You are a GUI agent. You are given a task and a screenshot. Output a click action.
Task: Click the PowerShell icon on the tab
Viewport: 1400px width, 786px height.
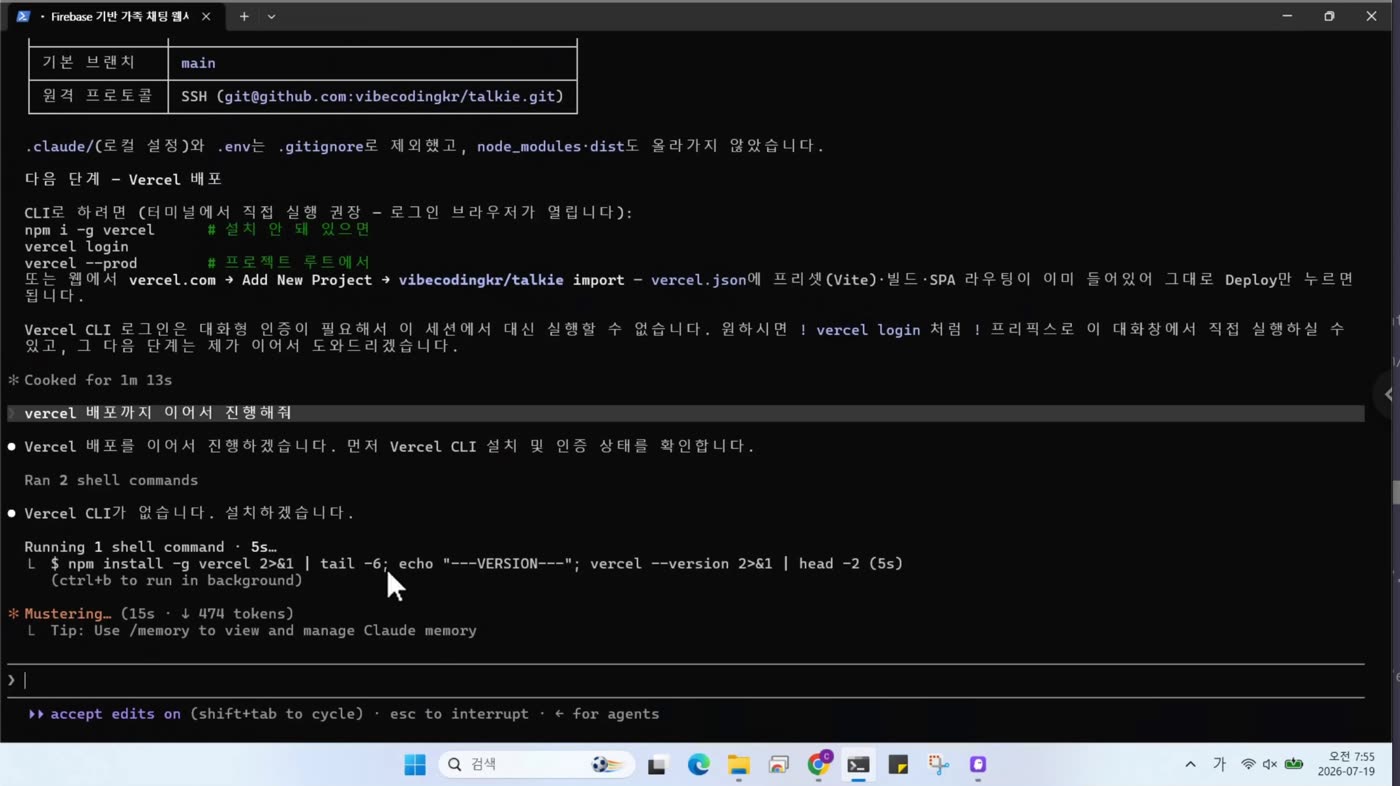pos(23,17)
